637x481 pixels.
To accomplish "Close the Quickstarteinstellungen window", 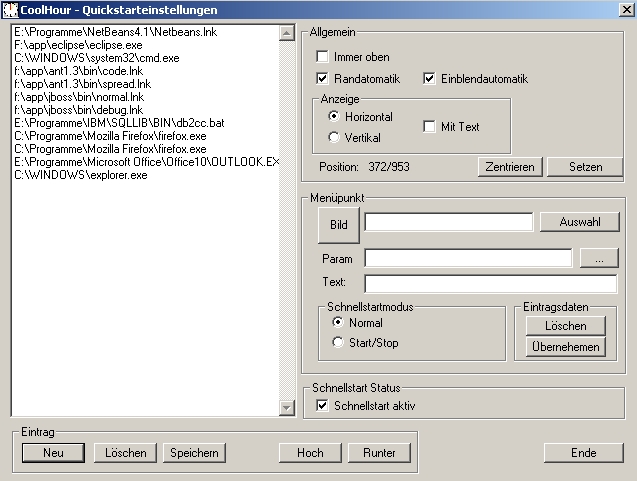I will 626,10.
